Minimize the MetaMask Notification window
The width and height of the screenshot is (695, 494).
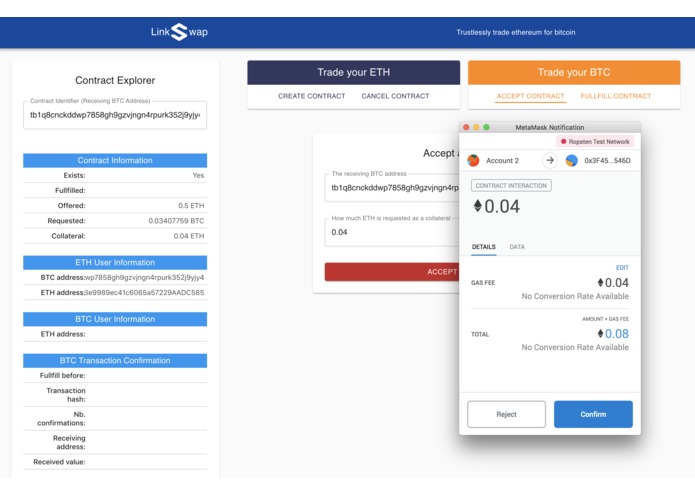coord(476,127)
